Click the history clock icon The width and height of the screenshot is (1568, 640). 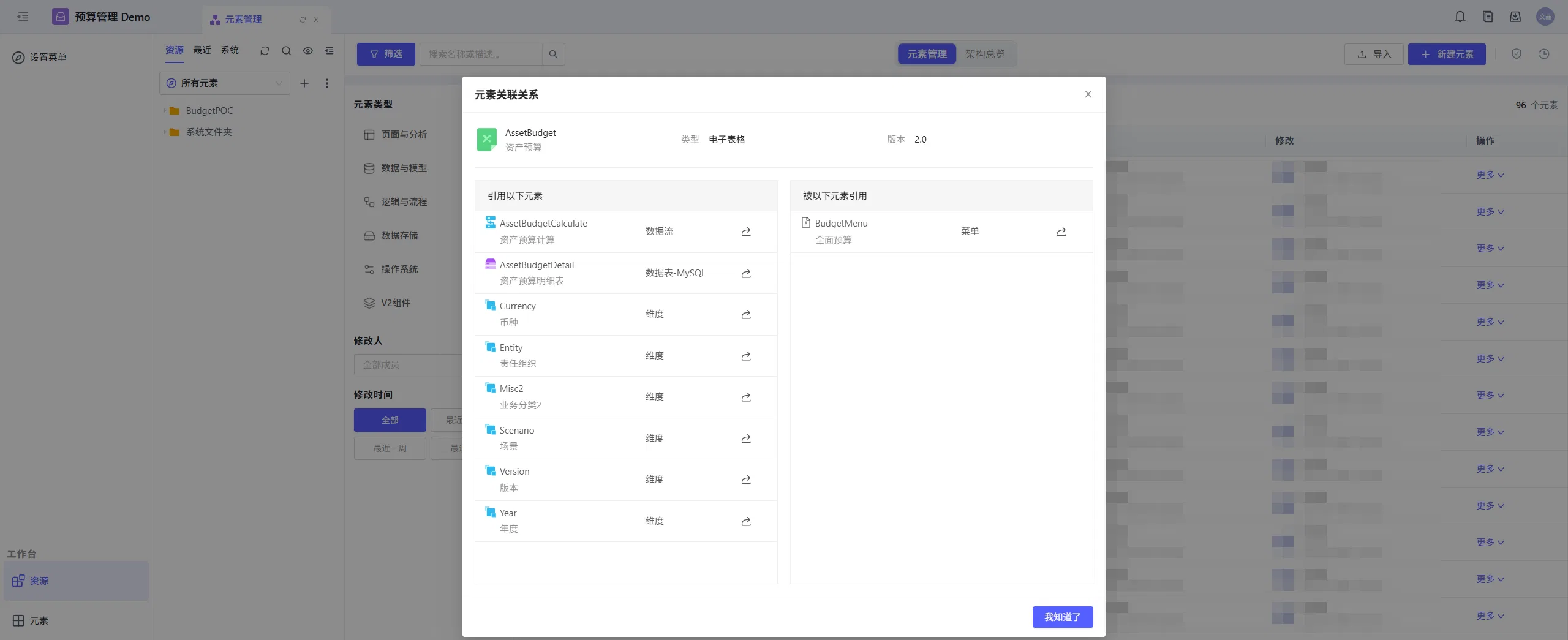pyautogui.click(x=1543, y=54)
